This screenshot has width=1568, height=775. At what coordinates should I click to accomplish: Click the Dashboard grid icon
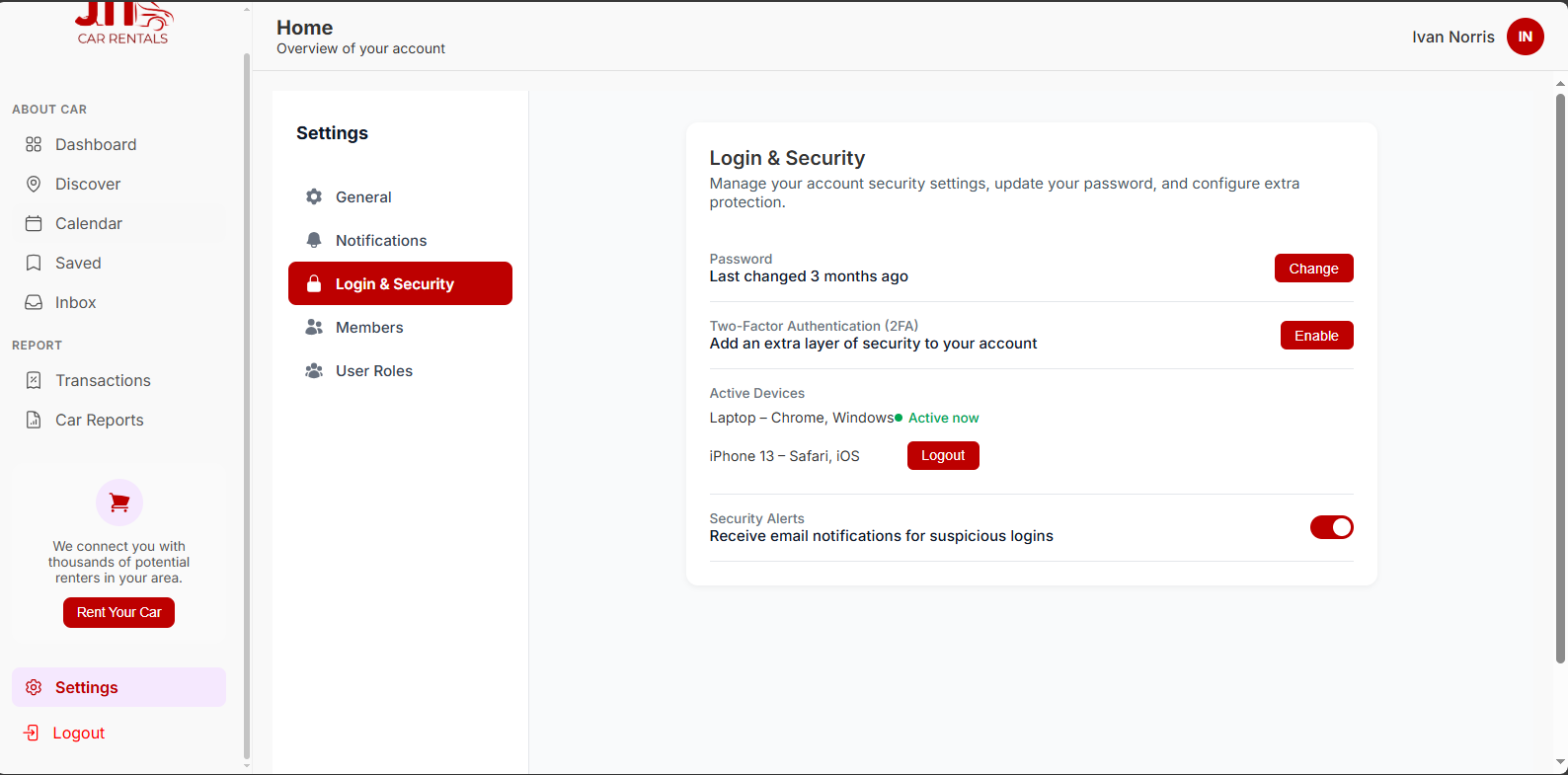(x=34, y=144)
